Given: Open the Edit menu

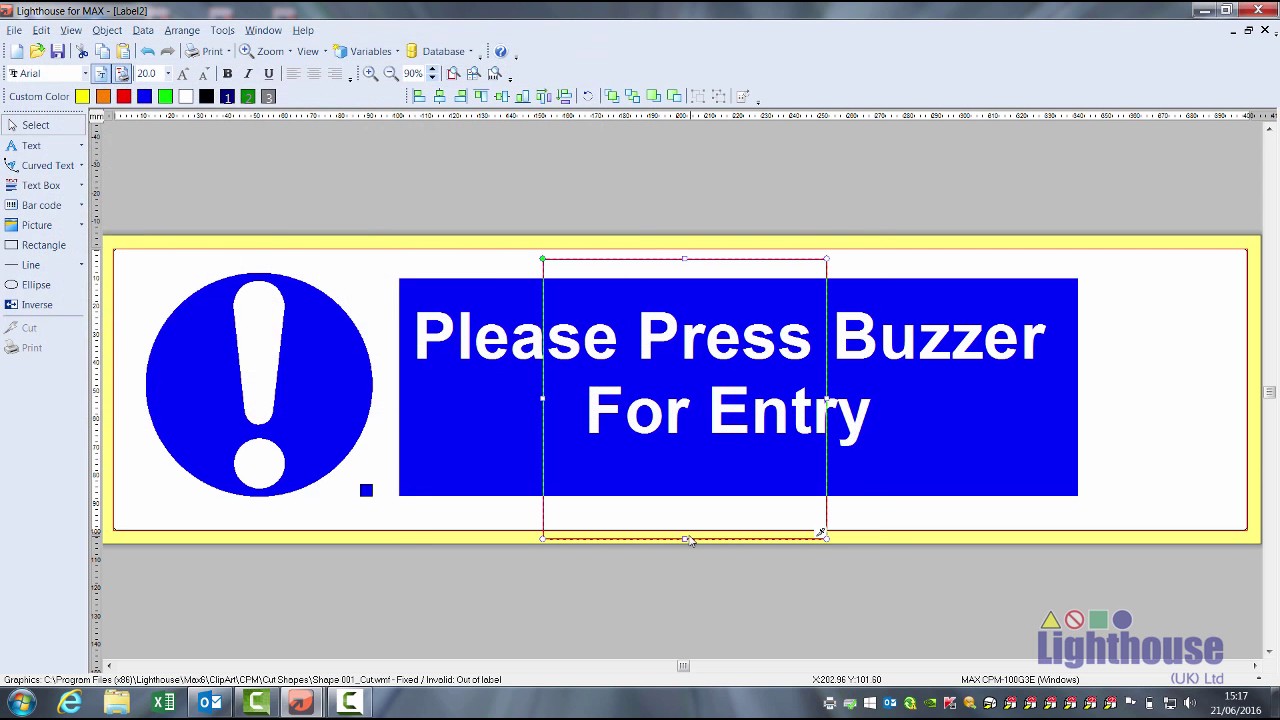Looking at the screenshot, I should pyautogui.click(x=41, y=30).
